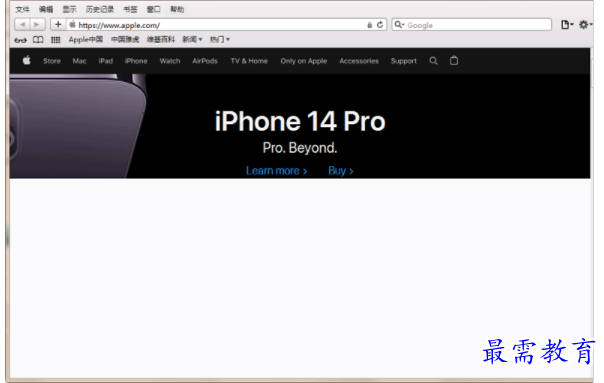Click the Only on Apple navigation link
This screenshot has width=604, height=383.
(304, 61)
